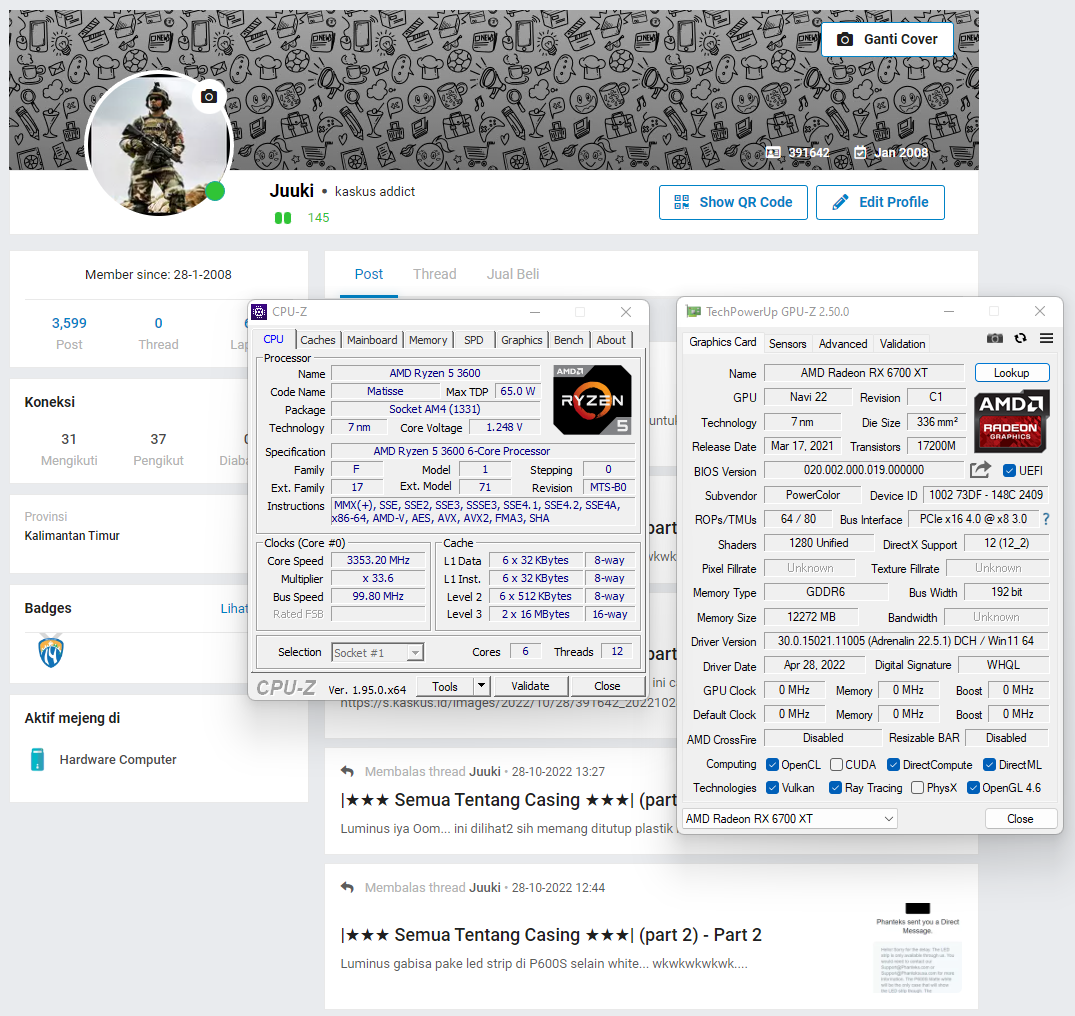
Task: Click the reputation bars icon next to 145
Action: point(282,218)
